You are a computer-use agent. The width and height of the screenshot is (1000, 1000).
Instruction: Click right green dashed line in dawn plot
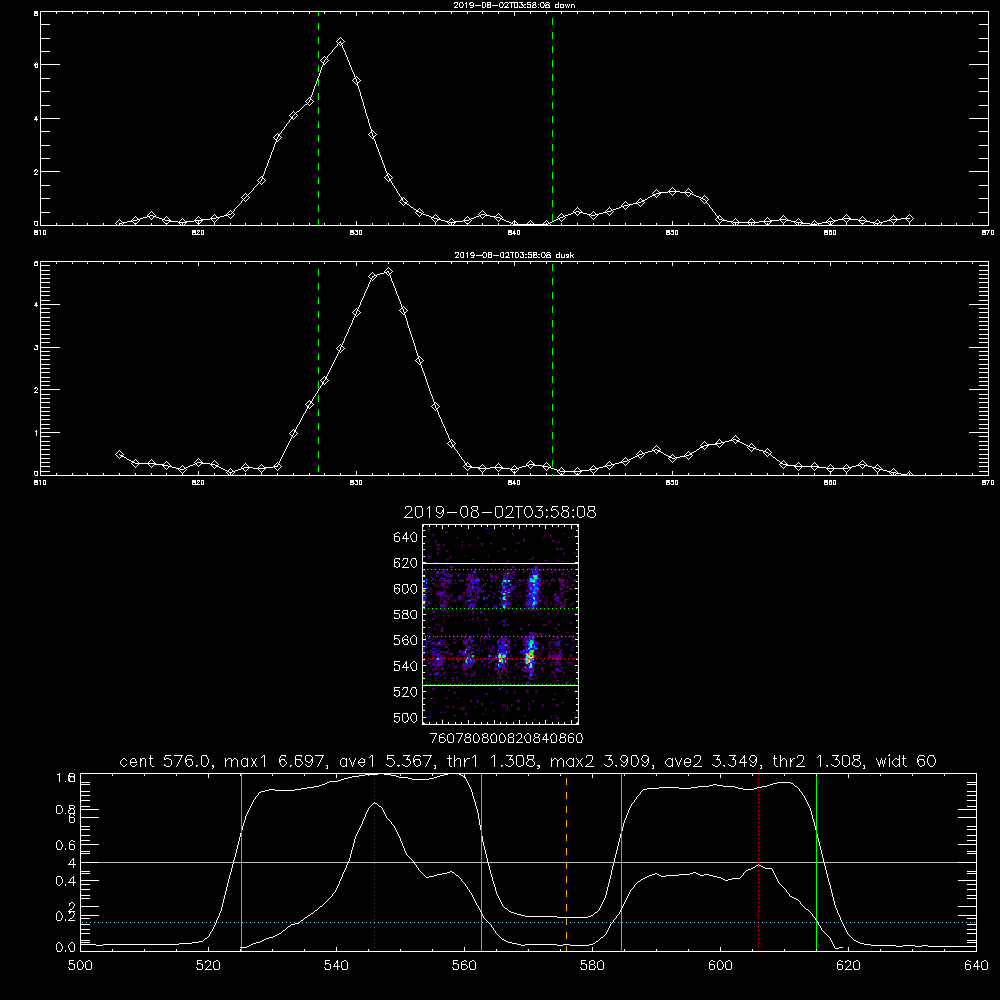[552, 121]
